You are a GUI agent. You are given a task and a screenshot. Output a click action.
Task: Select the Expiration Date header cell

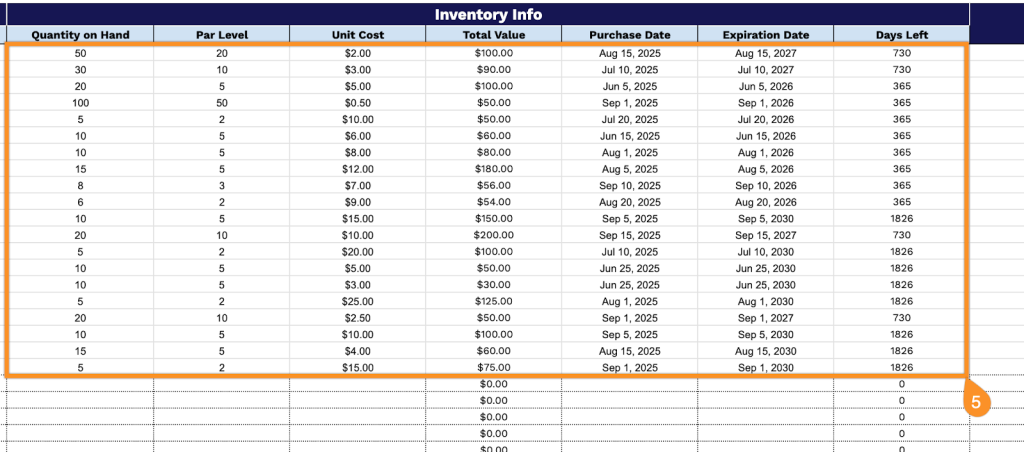click(x=765, y=35)
